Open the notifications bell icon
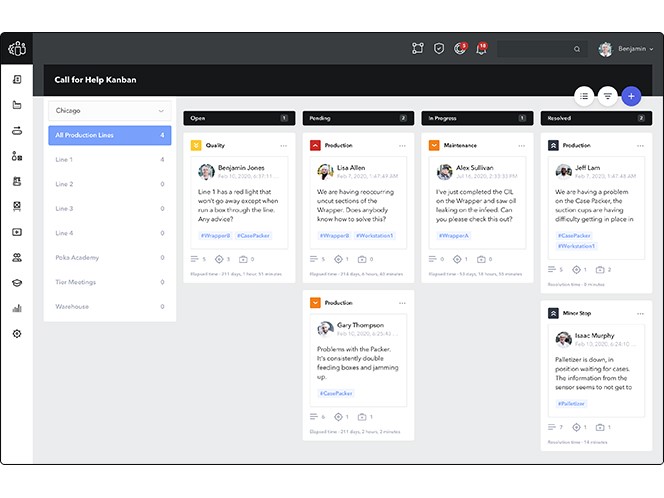Screen dimensions: 664x498 click(481, 48)
